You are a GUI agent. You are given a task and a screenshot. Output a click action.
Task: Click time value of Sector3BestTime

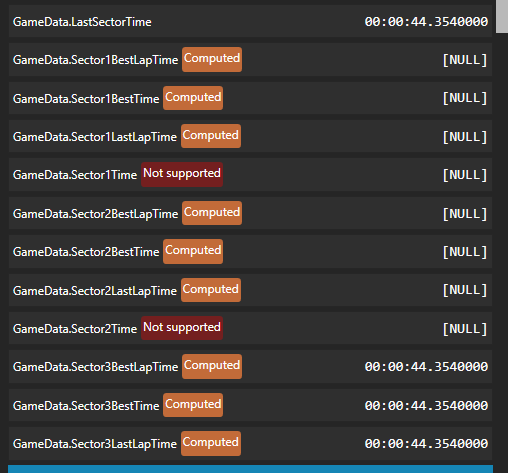click(x=426, y=406)
